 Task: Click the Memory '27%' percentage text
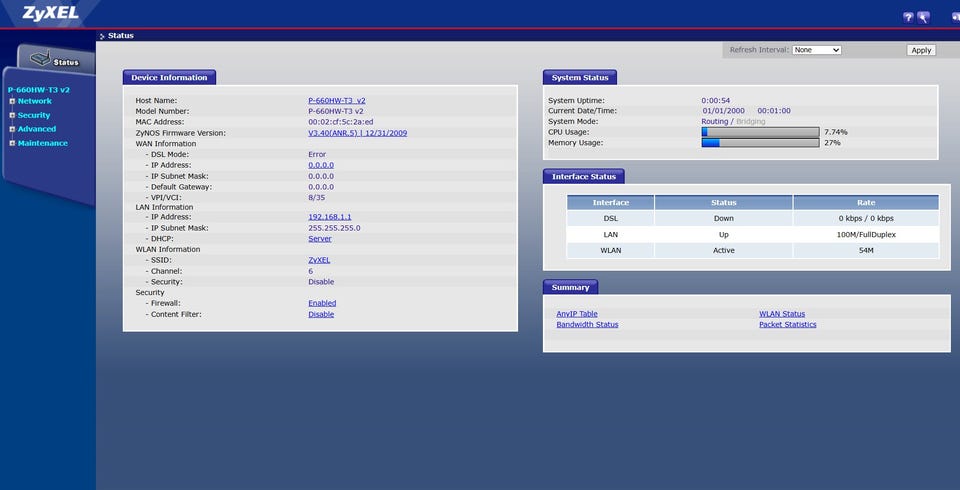pos(832,143)
